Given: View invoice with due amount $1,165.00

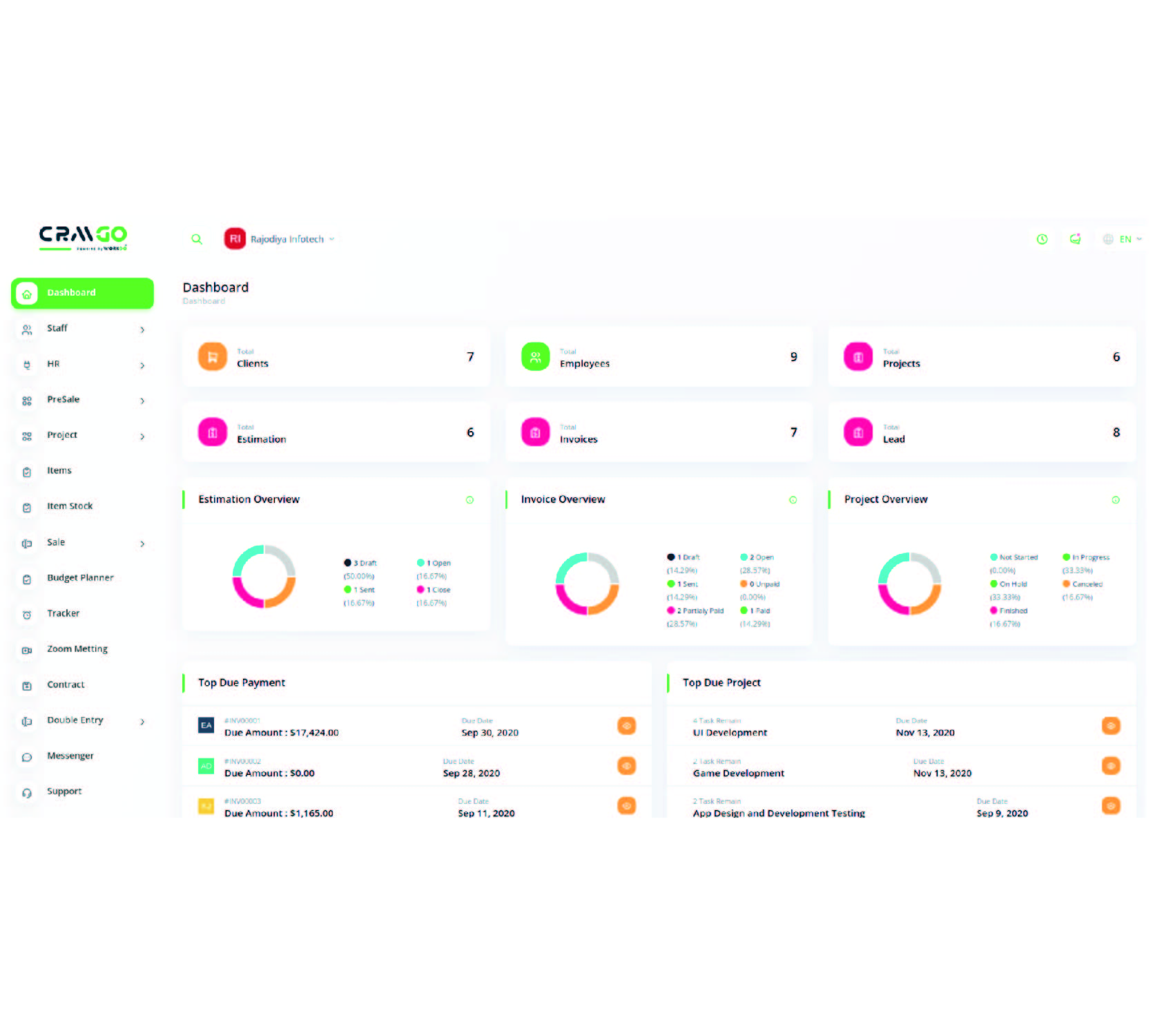Looking at the screenshot, I should (x=626, y=806).
